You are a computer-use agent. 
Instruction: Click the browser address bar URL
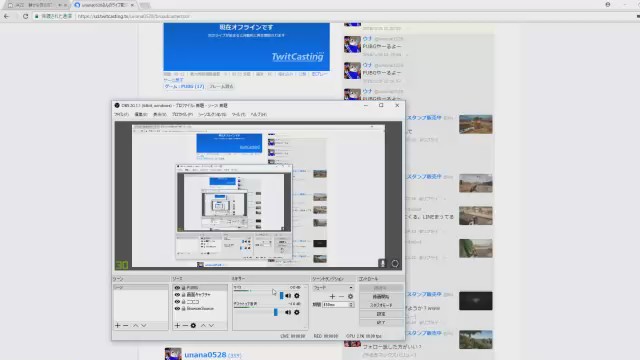pos(133,16)
